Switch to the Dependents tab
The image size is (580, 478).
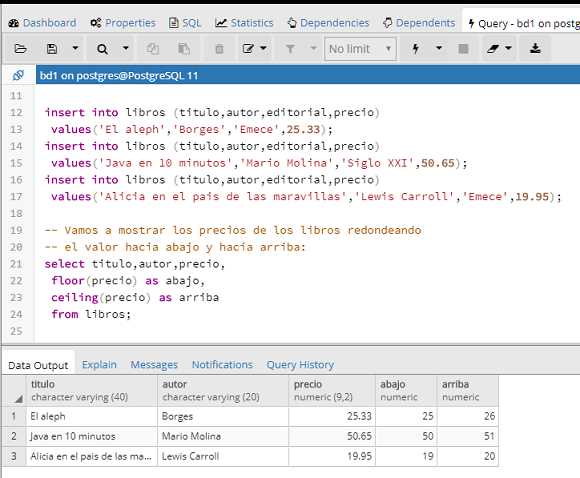pos(419,23)
